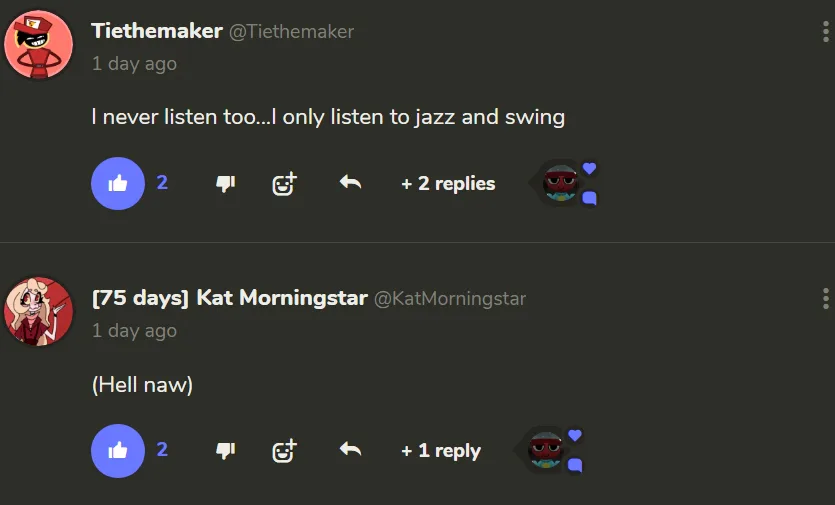Click the Tiethemaker username link
The width and height of the screenshot is (835, 505).
[157, 31]
